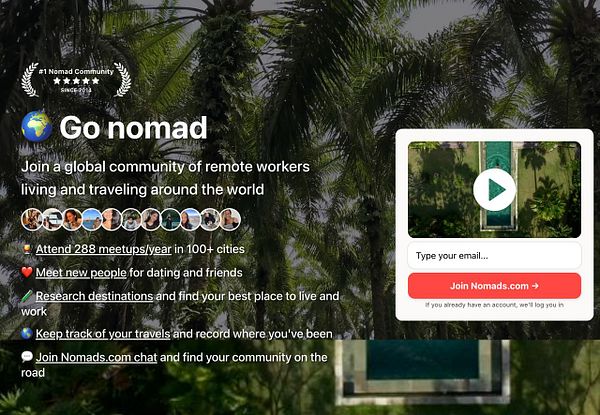Click the red Join Nomads.com button
Image resolution: width=600 pixels, height=415 pixels.
494,286
